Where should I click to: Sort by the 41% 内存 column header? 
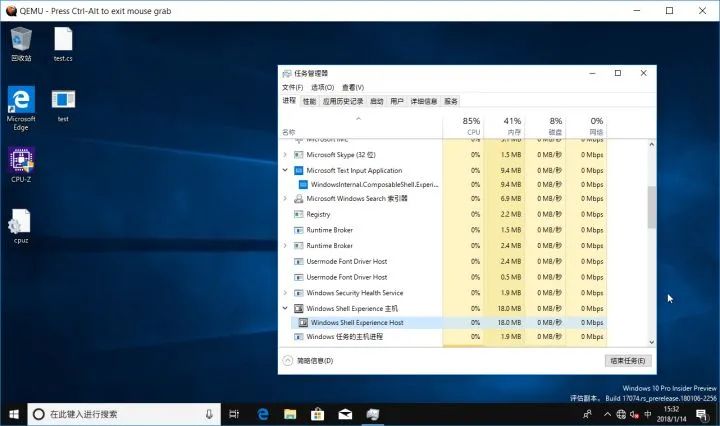504,126
